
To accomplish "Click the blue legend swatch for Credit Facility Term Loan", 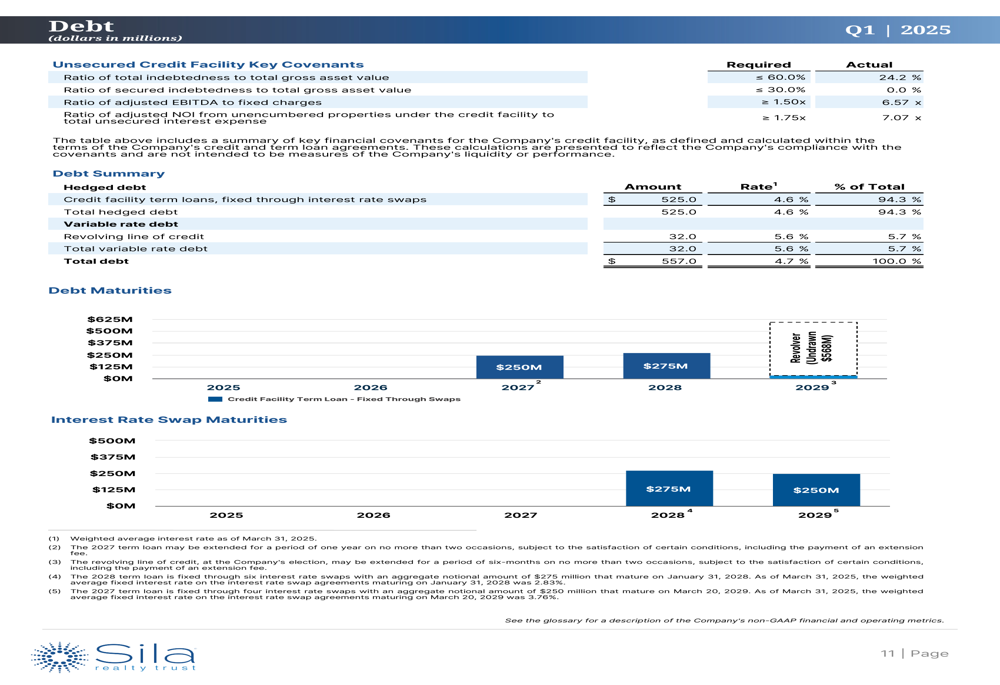I will [x=215, y=399].
